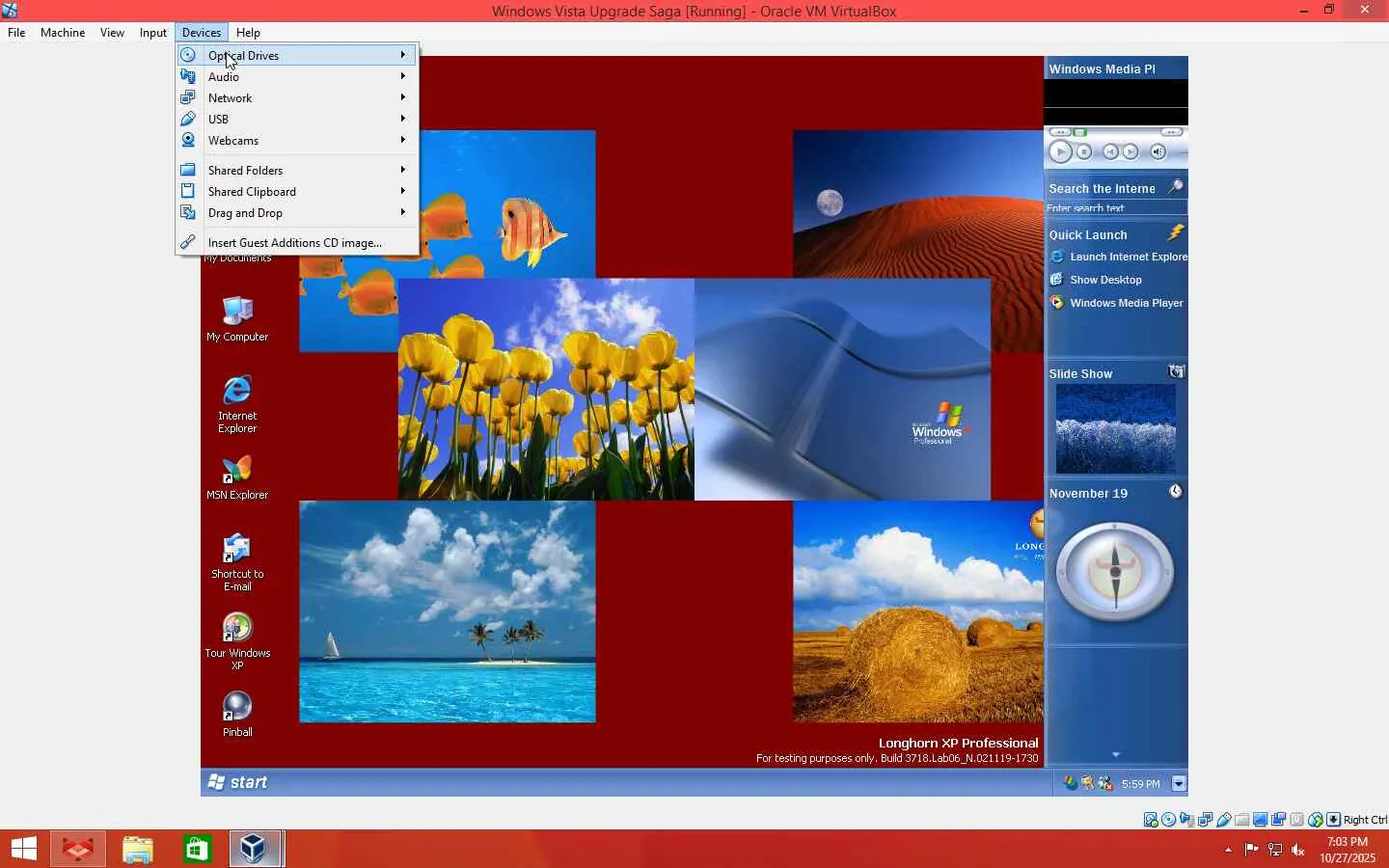
Task: Expand the Webcams submenu in Devices menu
Action: pos(297,141)
